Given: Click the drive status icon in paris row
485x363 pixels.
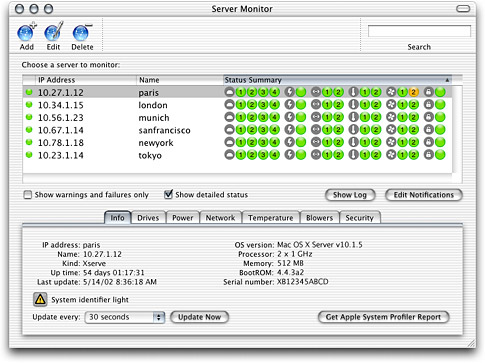Looking at the screenshot, I should [229, 92].
